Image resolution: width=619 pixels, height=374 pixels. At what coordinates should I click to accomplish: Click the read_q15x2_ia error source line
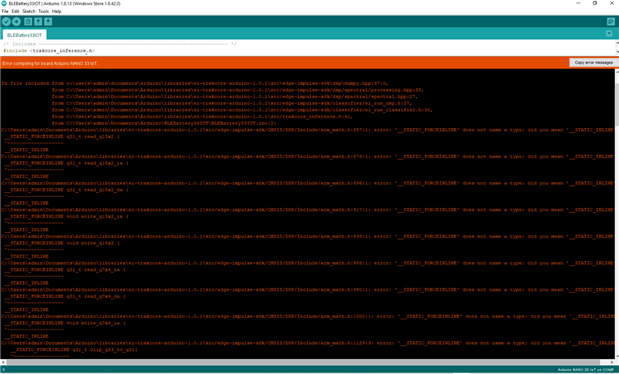click(x=66, y=163)
